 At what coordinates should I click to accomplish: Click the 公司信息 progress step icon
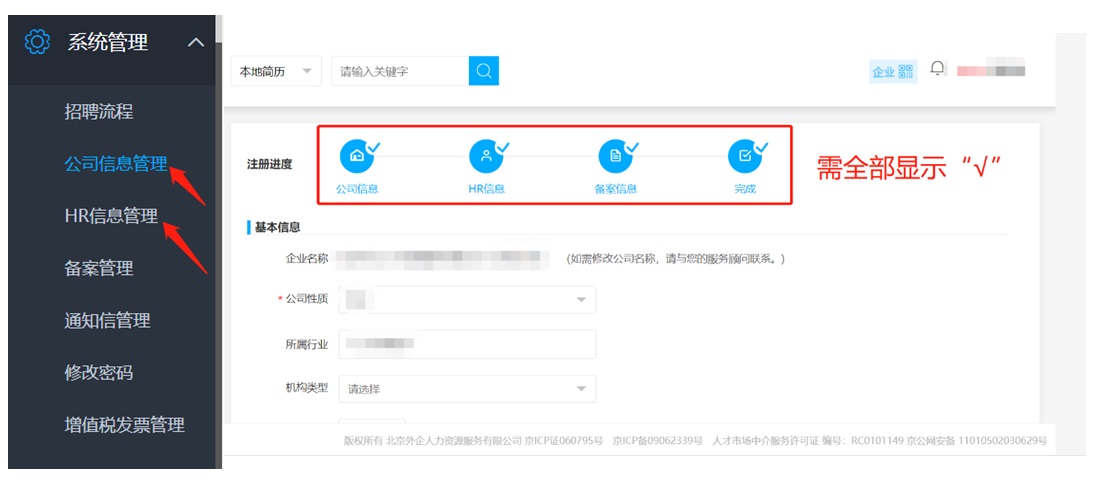pyautogui.click(x=356, y=156)
